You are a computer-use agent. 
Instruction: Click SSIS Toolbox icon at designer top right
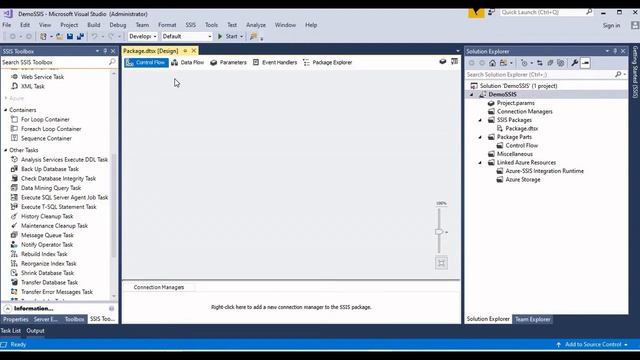point(454,62)
